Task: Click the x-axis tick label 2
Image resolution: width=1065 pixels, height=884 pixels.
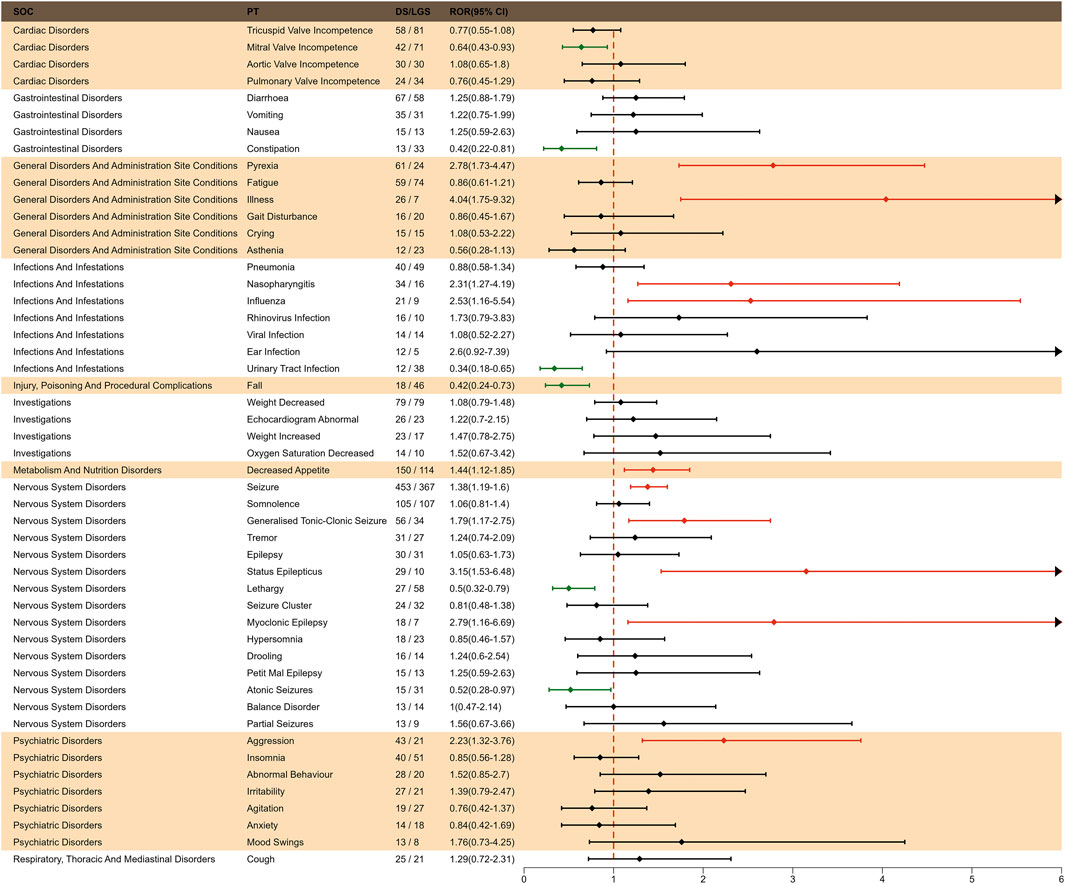Action: (x=703, y=879)
